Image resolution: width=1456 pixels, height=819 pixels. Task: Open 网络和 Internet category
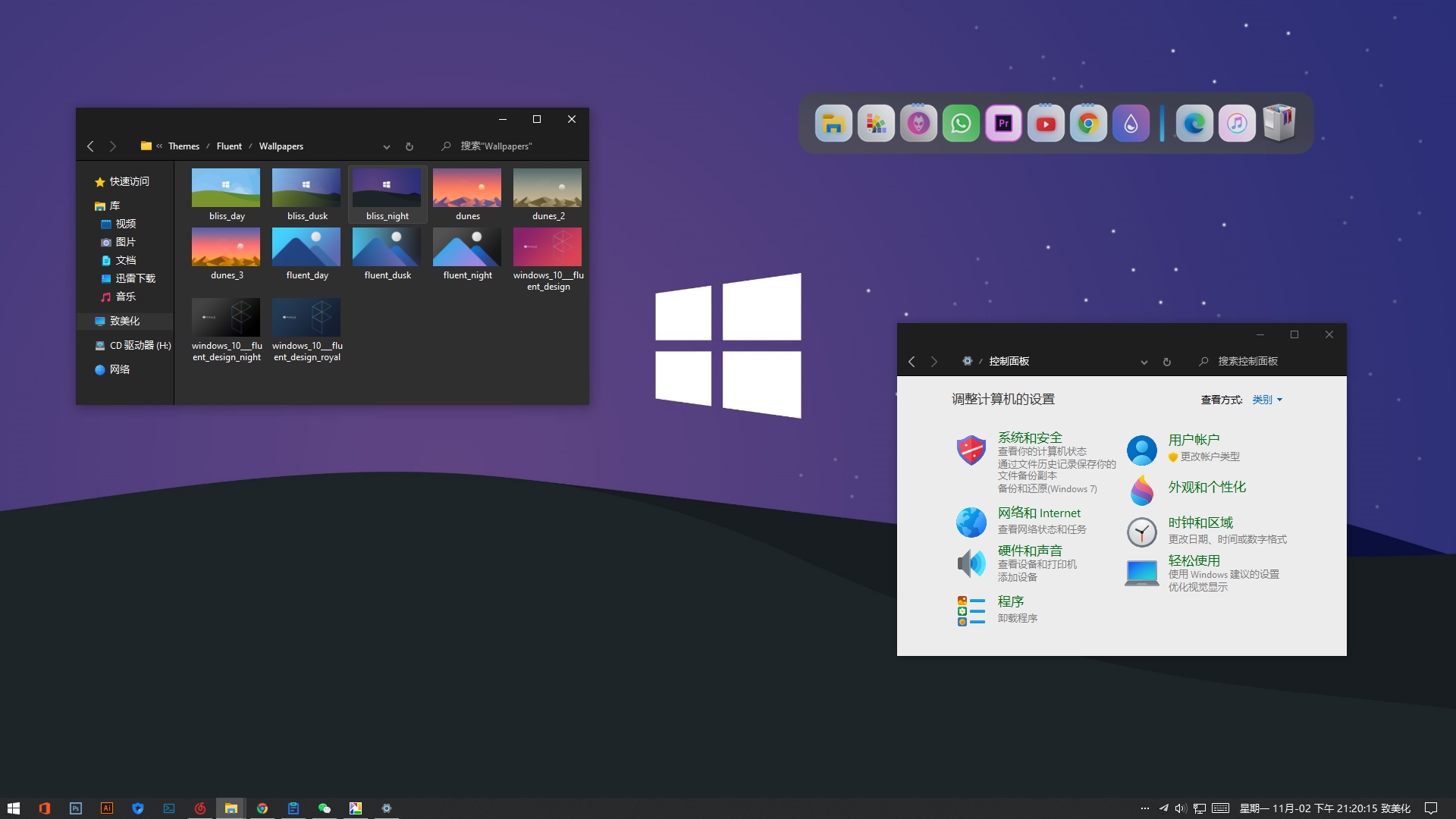pos(1039,513)
